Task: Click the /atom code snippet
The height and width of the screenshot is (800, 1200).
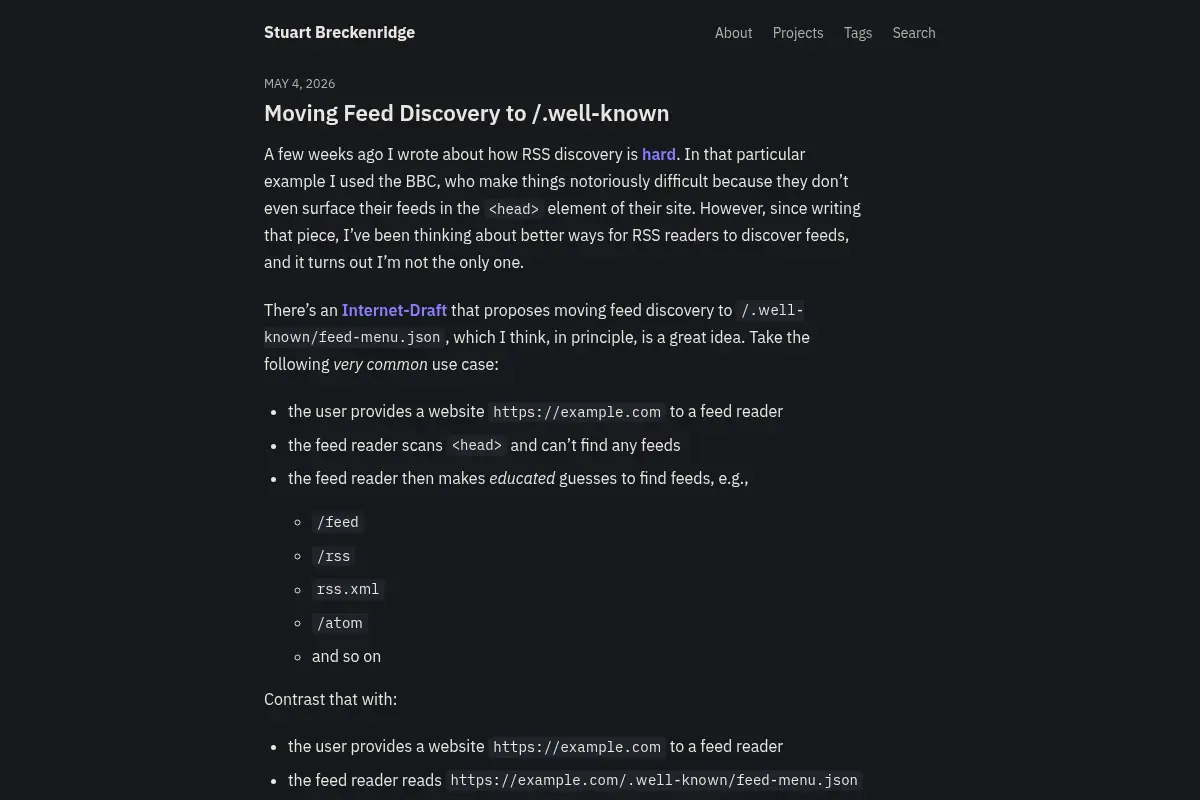Action: pyautogui.click(x=340, y=623)
